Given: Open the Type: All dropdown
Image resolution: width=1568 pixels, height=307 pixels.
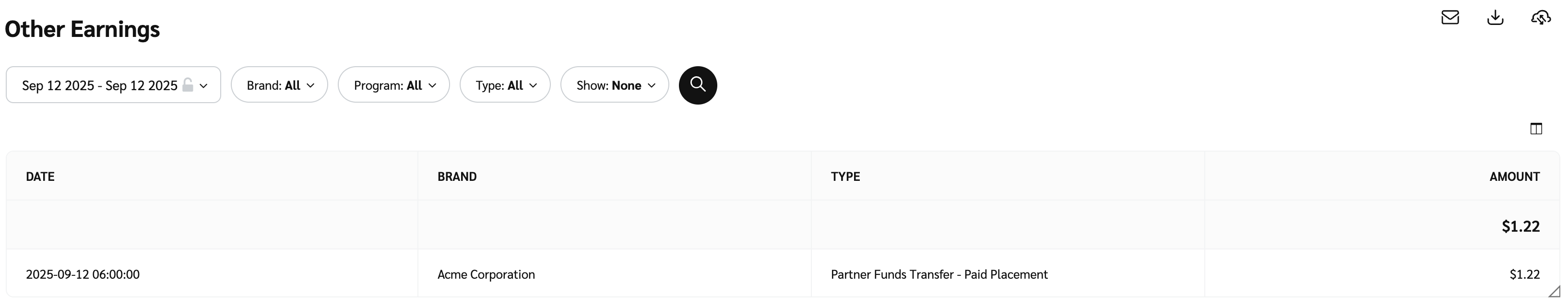Looking at the screenshot, I should tap(505, 85).
